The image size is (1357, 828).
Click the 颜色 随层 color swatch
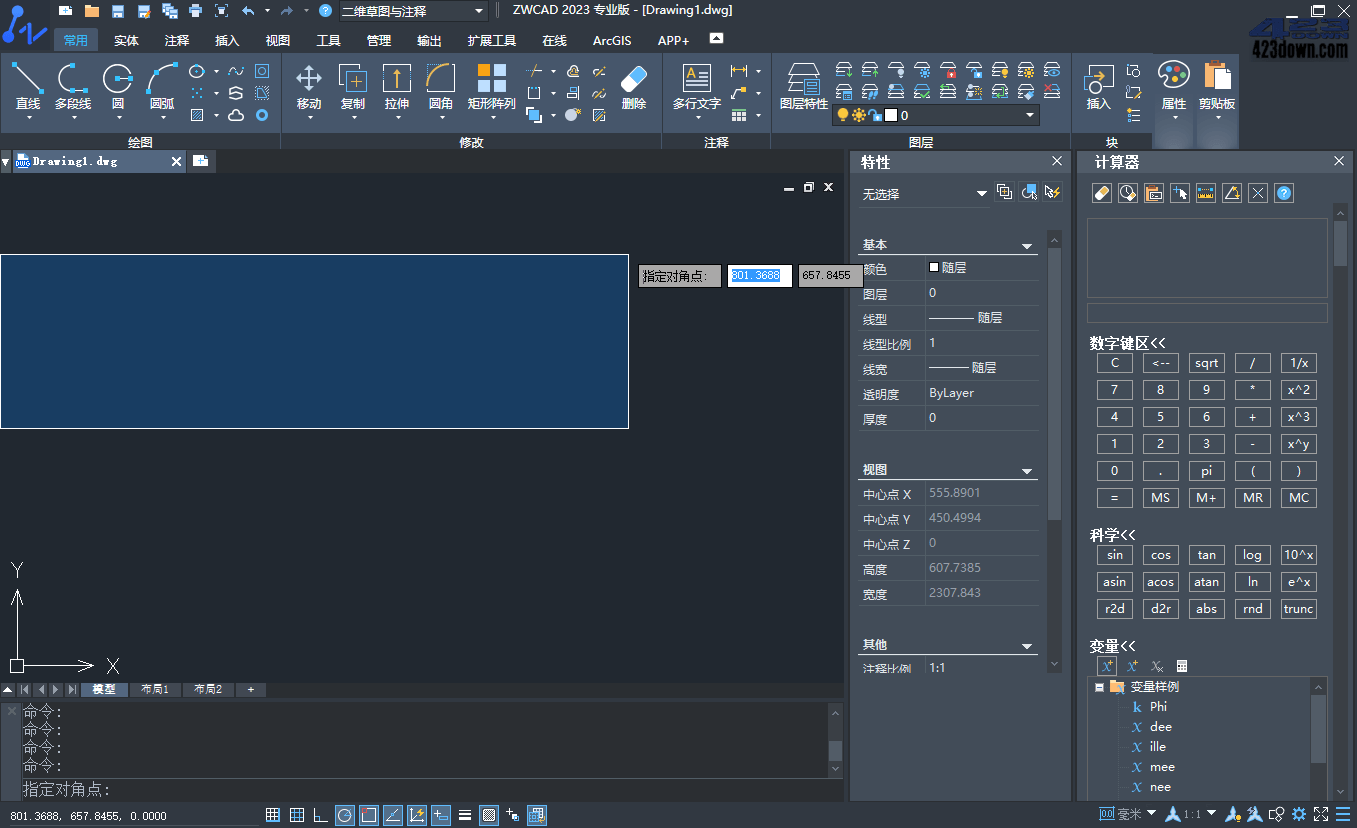tap(934, 268)
